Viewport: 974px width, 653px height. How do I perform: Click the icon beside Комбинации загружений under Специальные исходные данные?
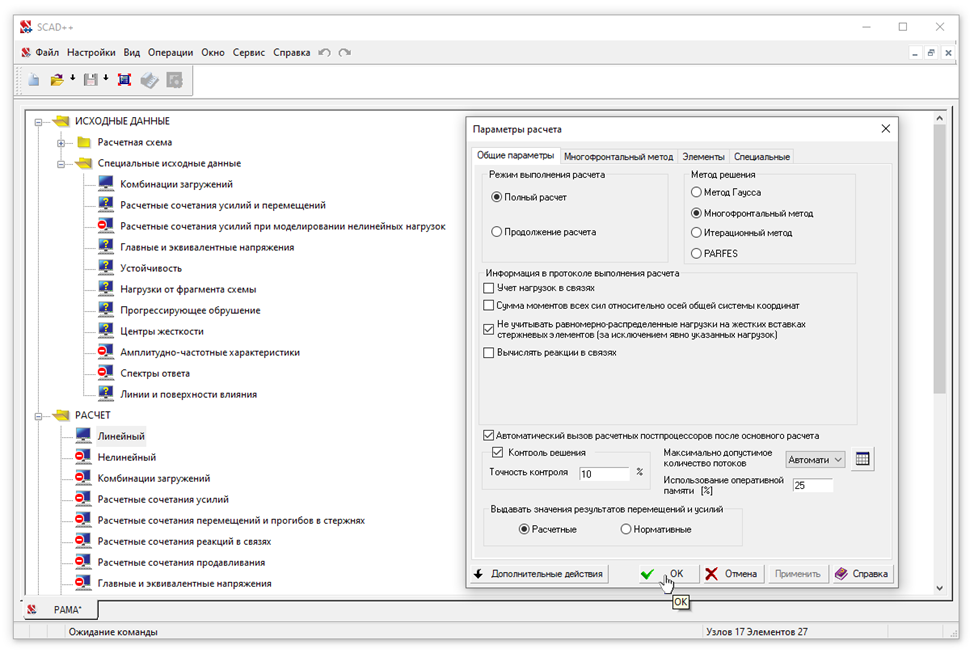[106, 184]
